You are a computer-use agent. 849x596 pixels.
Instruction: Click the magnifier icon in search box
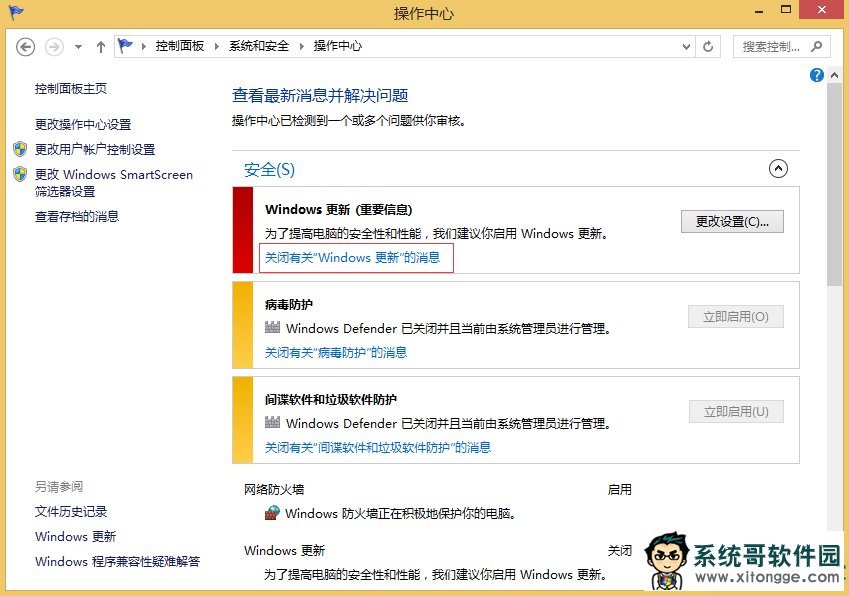[x=816, y=46]
